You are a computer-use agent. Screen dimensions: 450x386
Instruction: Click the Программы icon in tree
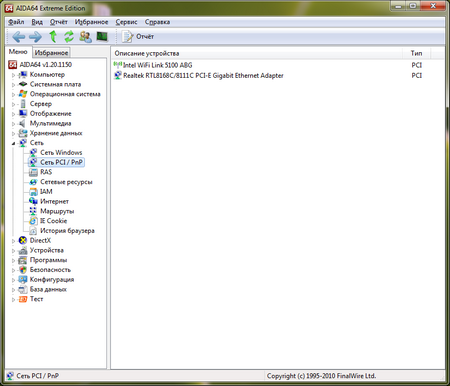point(23,260)
